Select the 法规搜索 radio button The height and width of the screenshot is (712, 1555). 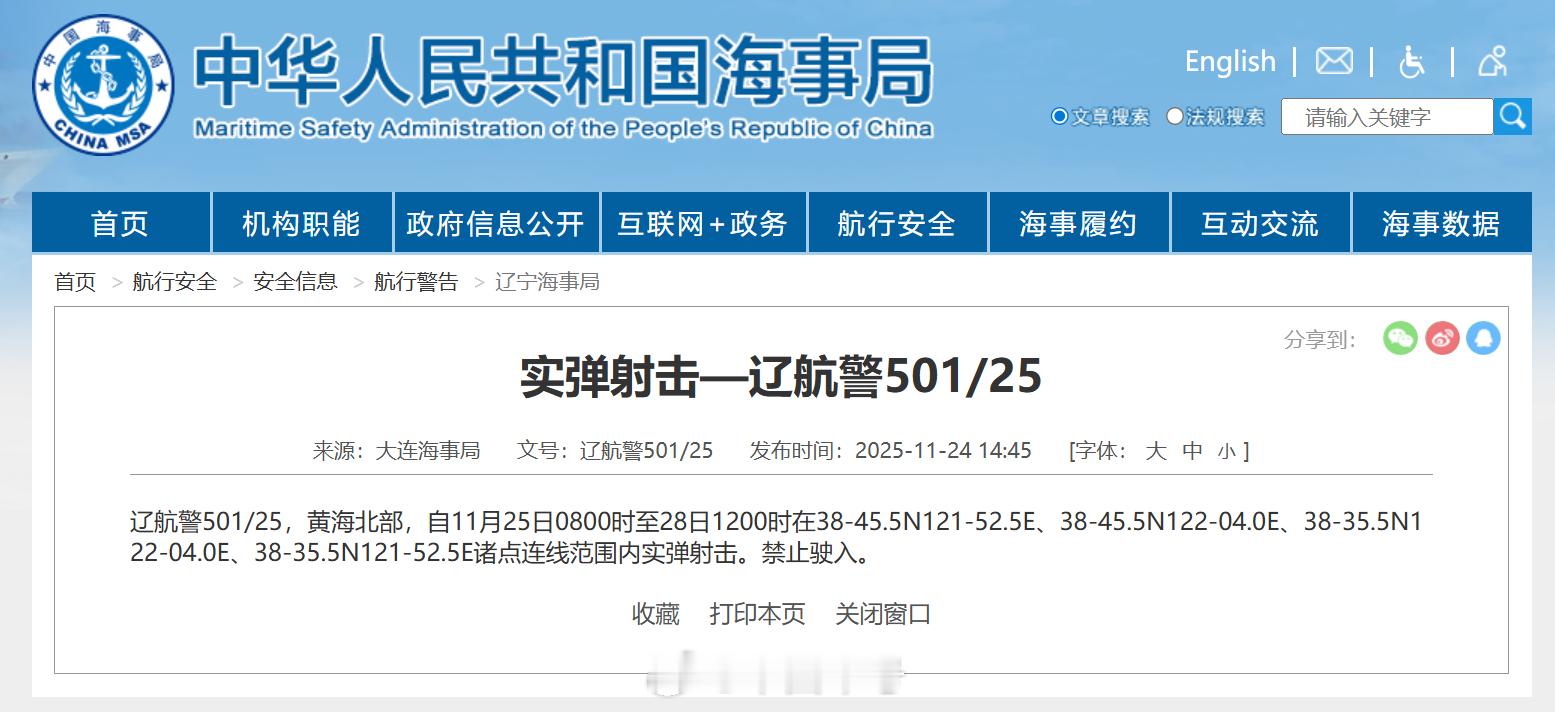[x=1173, y=116]
